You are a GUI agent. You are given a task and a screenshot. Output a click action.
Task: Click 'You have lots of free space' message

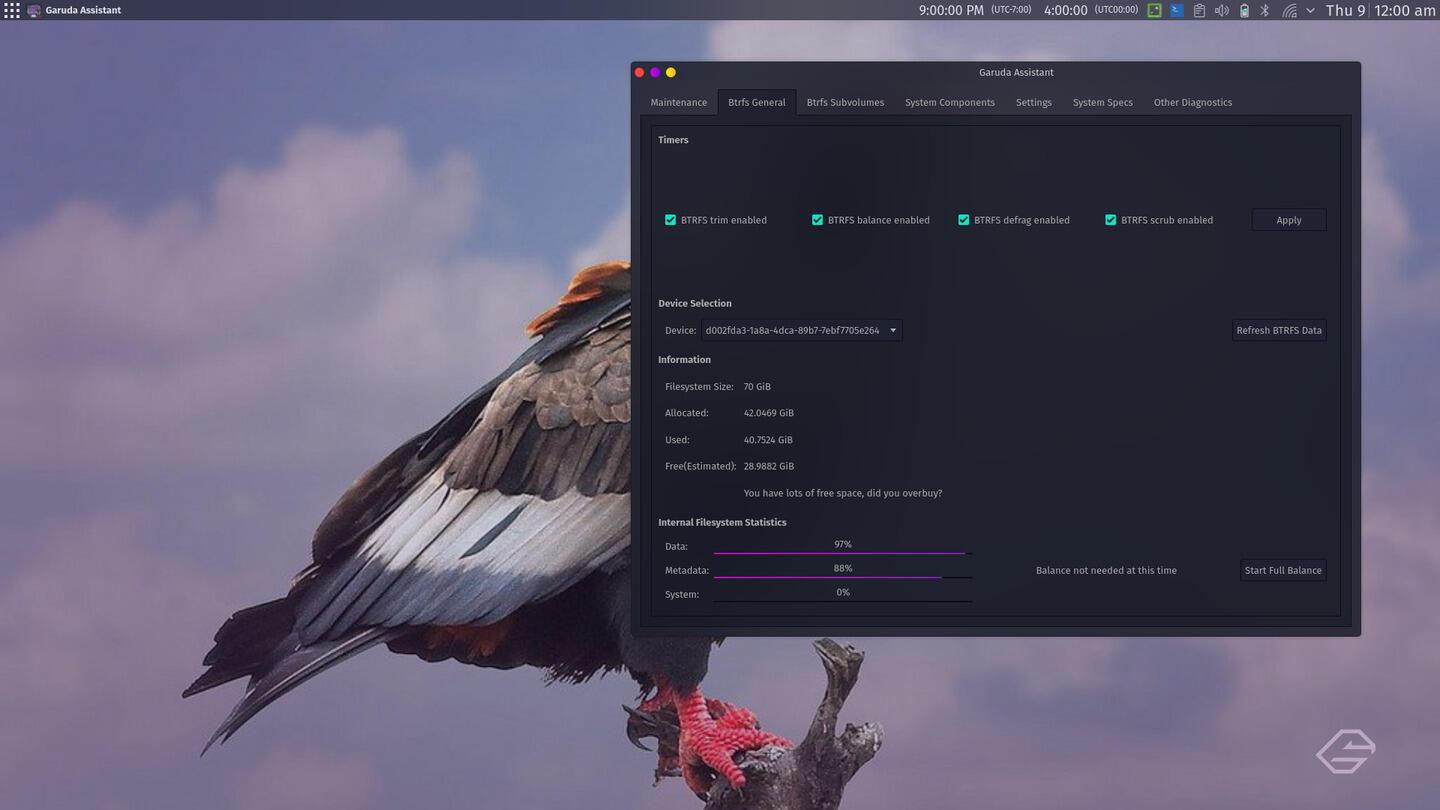(843, 493)
